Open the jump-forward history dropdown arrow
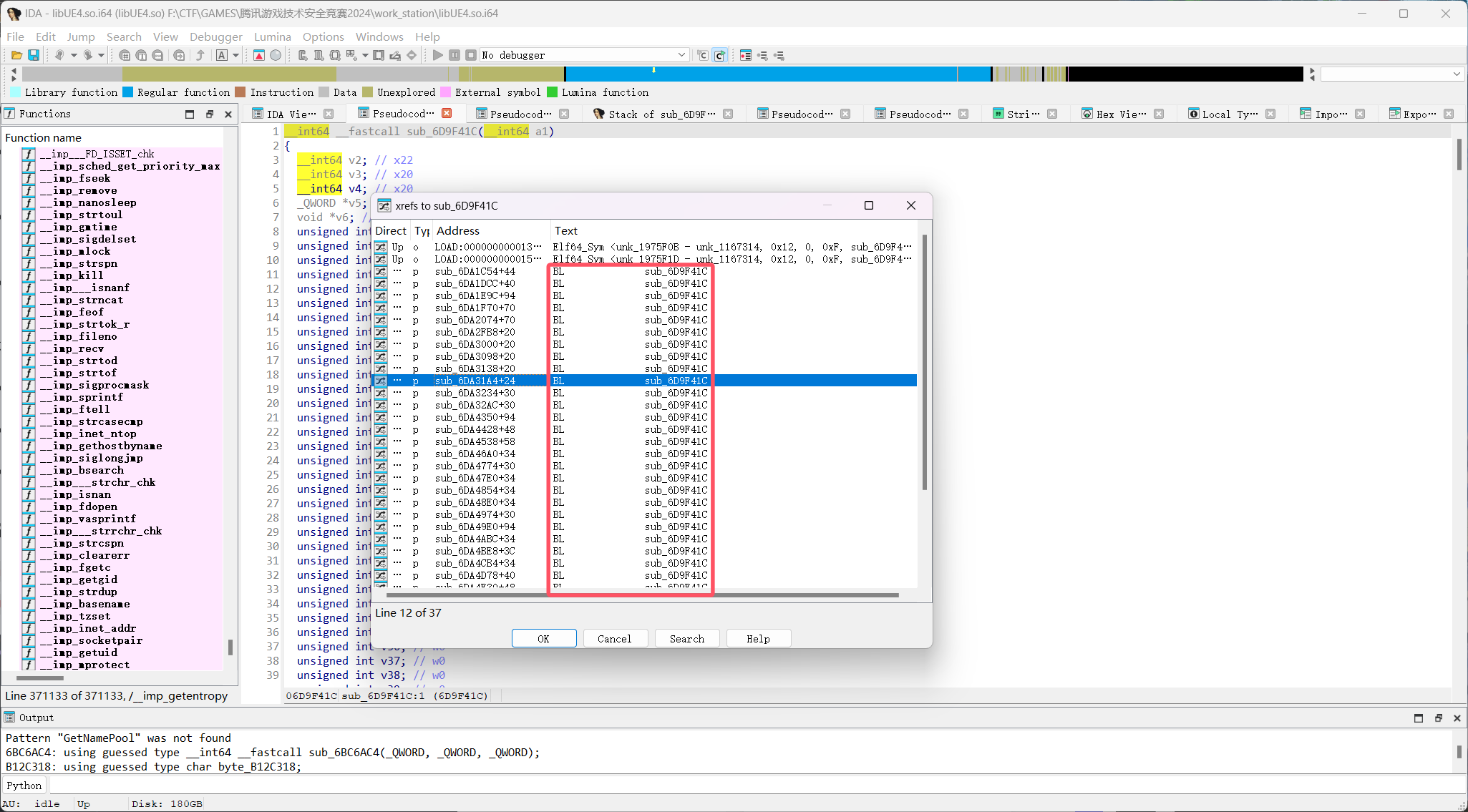The width and height of the screenshot is (1468, 812). click(x=102, y=55)
